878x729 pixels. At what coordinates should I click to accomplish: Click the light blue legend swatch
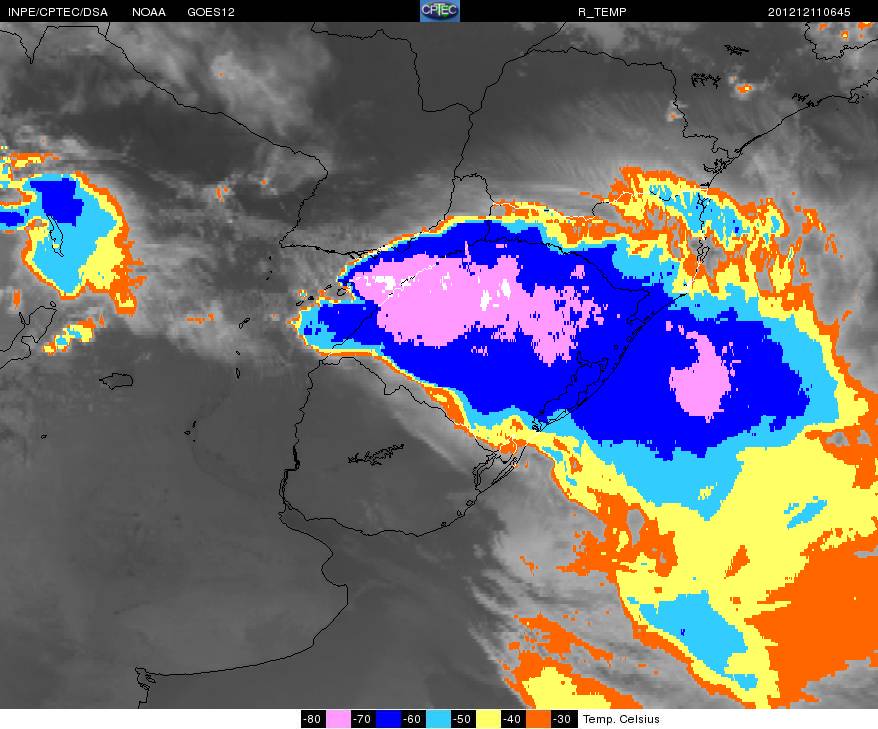tap(437, 719)
